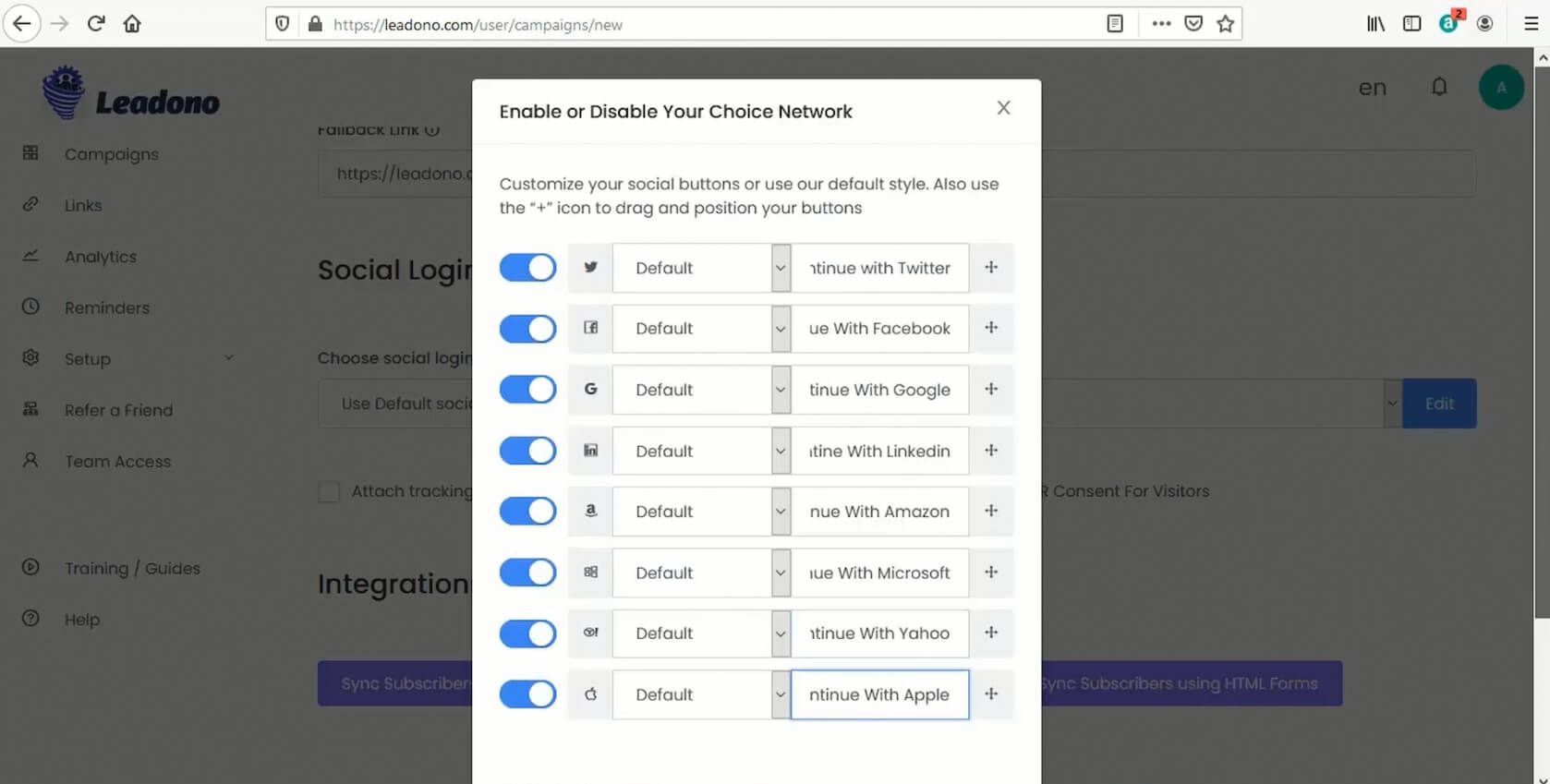Click the Microsoft logo icon
1550x784 pixels.
tap(590, 572)
